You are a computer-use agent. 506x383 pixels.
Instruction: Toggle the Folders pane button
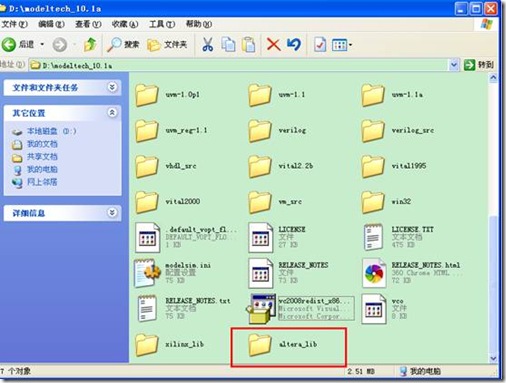(x=167, y=44)
